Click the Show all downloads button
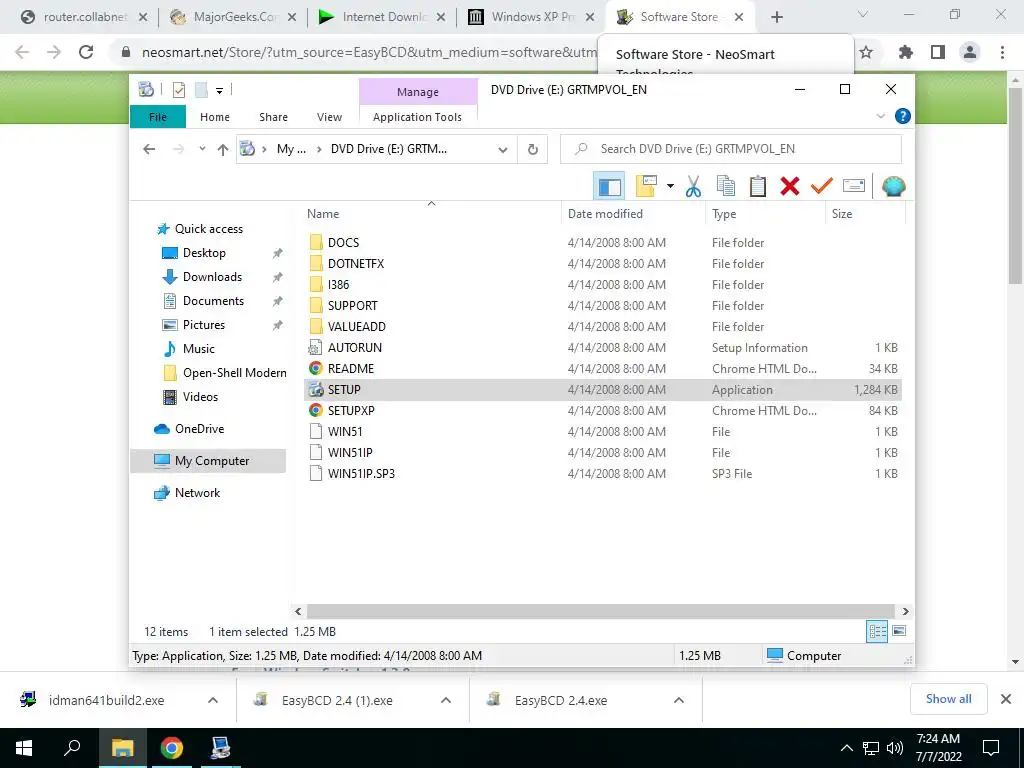Viewport: 1024px width, 768px height. 948,699
